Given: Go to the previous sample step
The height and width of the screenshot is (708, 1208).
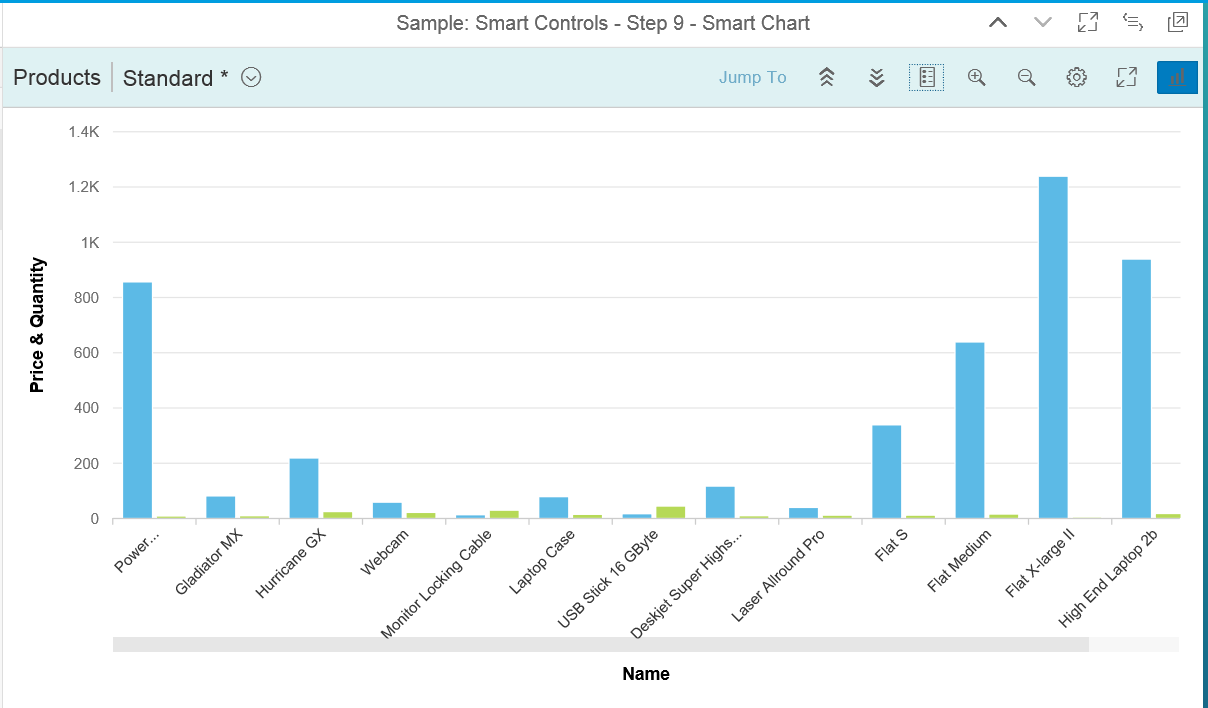Looking at the screenshot, I should click(x=998, y=23).
